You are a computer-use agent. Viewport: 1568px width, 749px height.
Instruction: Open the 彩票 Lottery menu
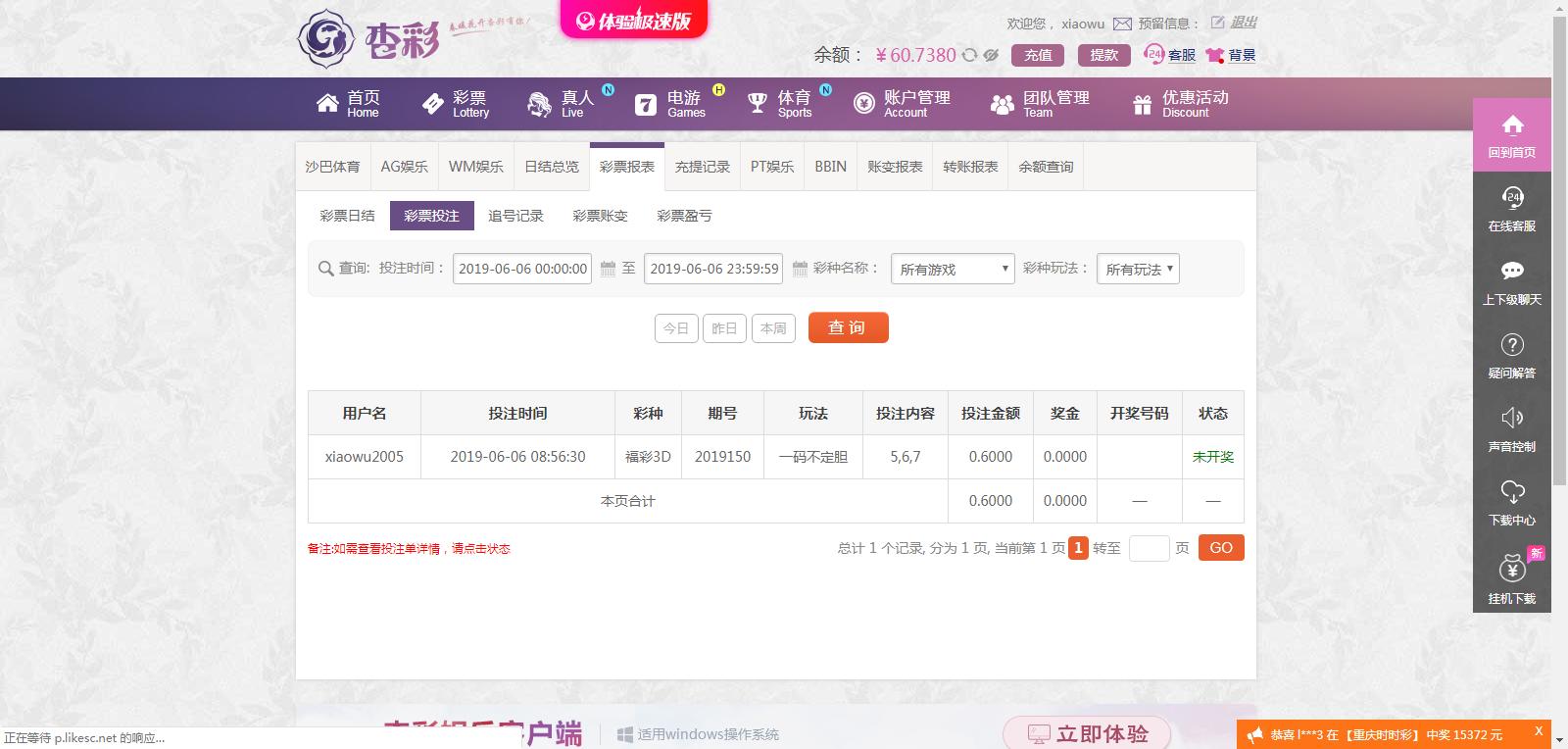(x=456, y=103)
